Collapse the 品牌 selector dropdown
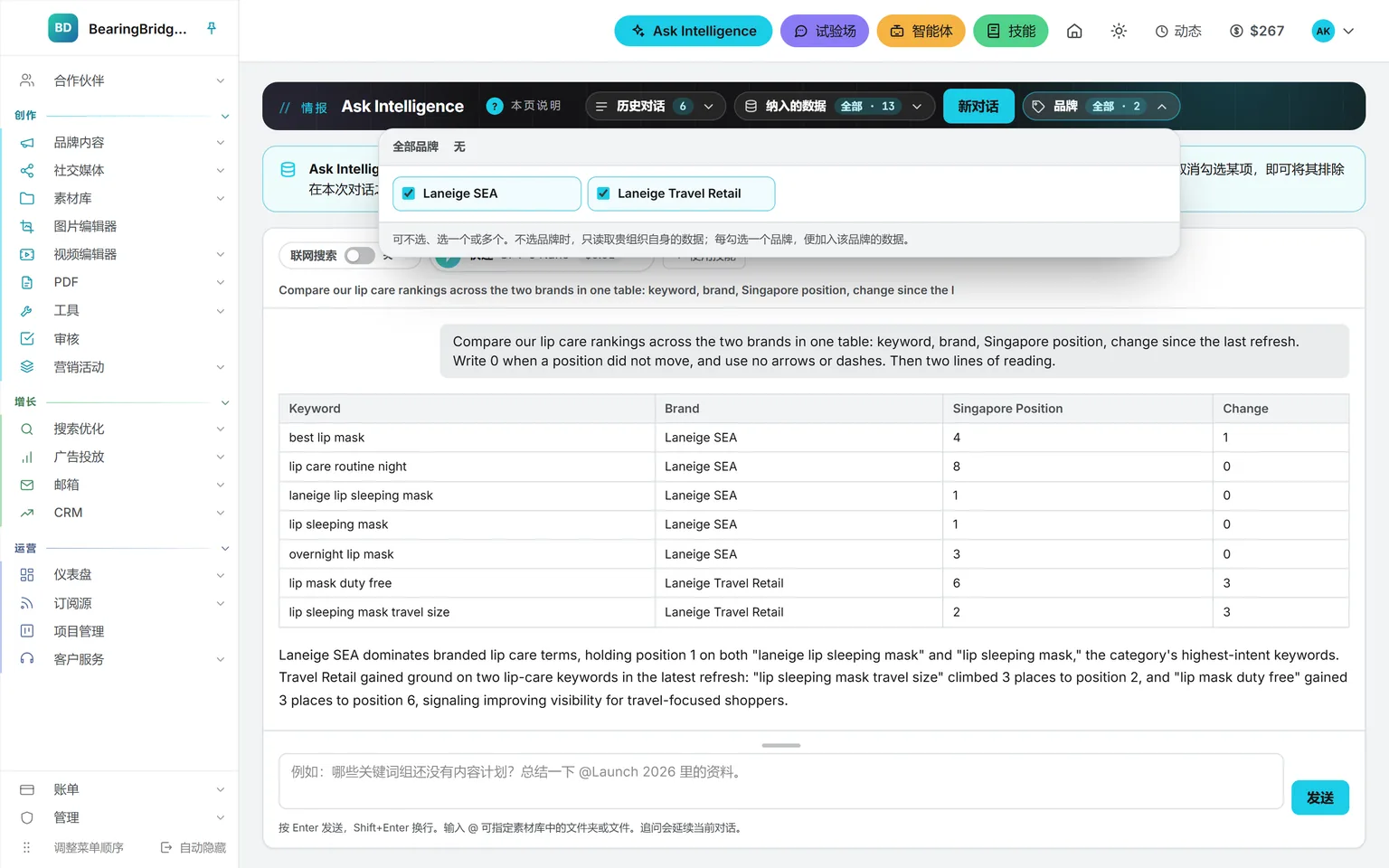The image size is (1389, 868). 1101,106
